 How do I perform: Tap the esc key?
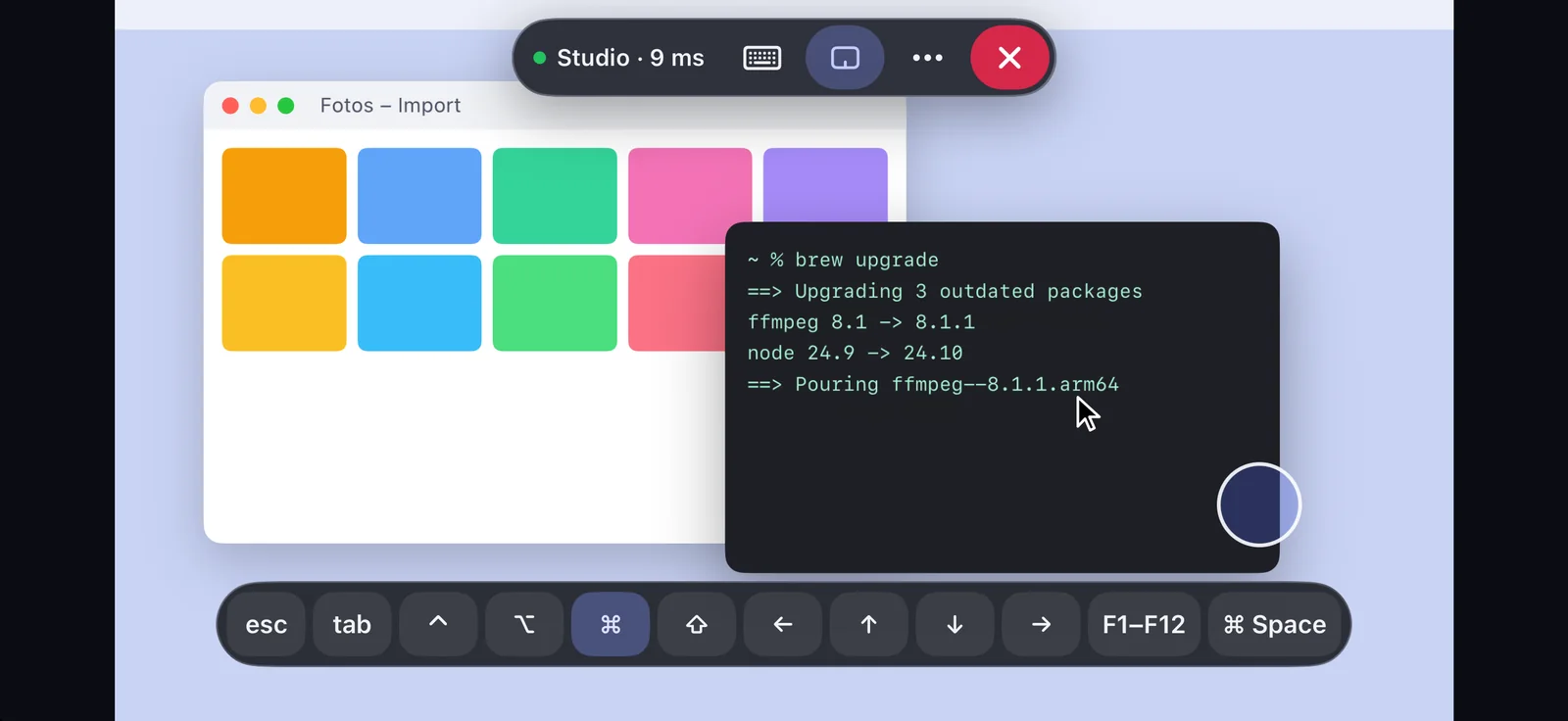[266, 624]
